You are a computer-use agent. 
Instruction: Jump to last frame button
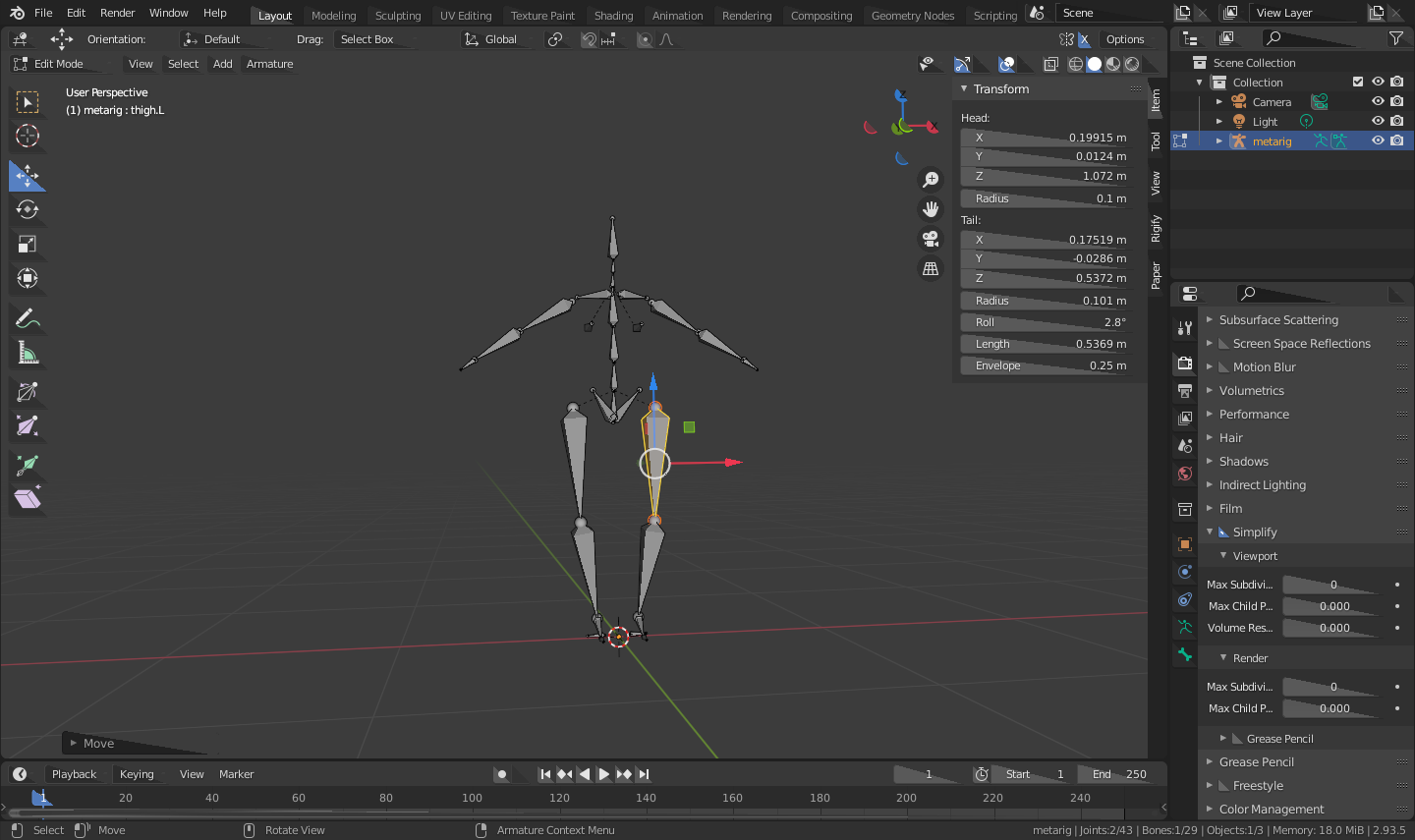[x=644, y=774]
